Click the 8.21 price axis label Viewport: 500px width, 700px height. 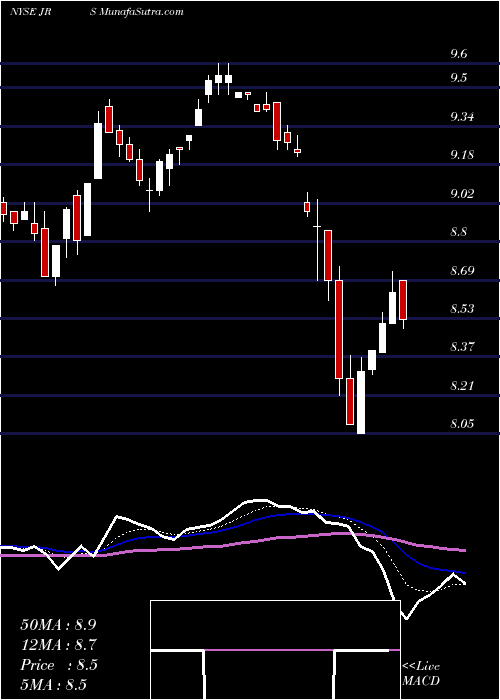[462, 386]
